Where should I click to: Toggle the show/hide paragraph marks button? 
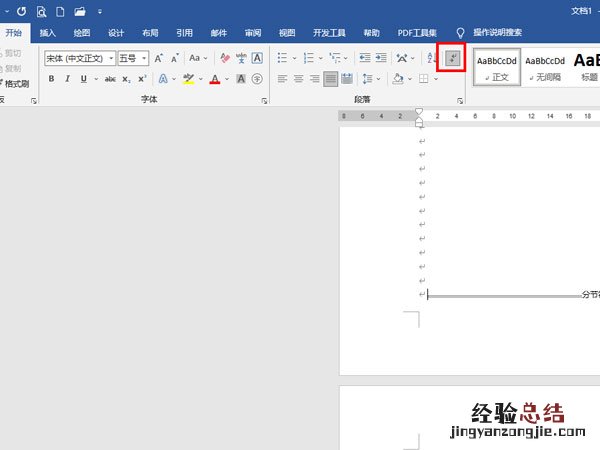(454, 59)
